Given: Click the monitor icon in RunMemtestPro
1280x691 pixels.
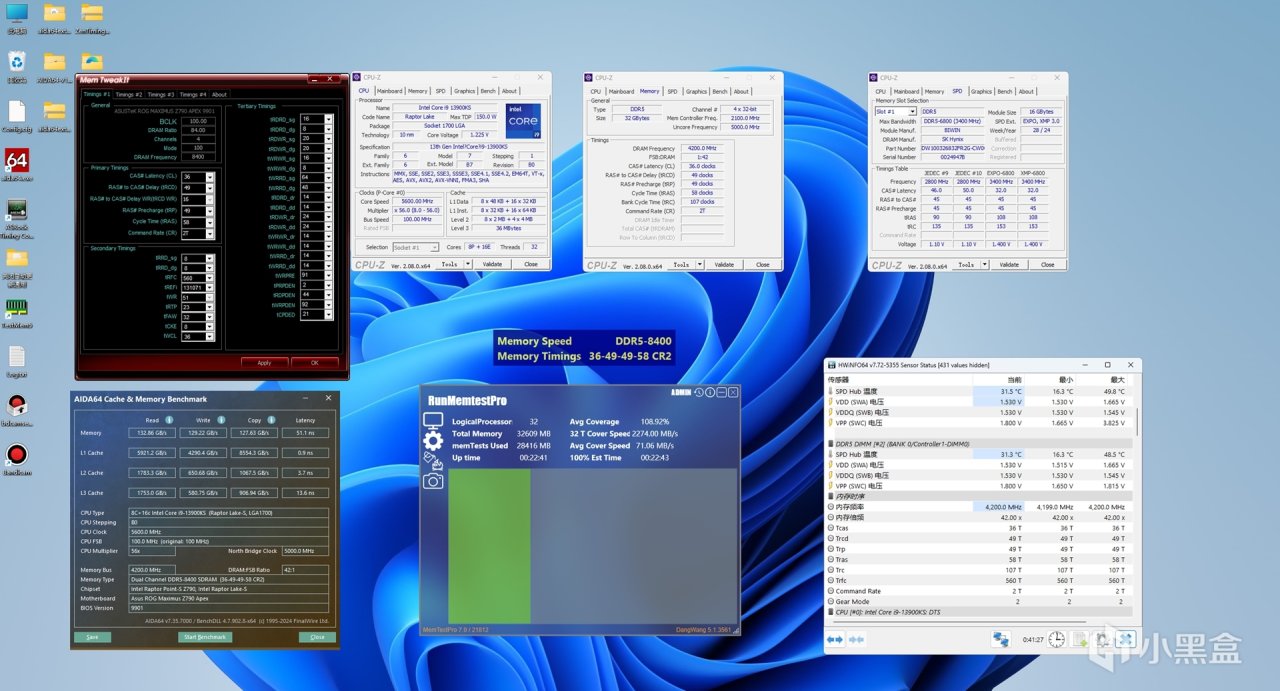Looking at the screenshot, I should [433, 421].
